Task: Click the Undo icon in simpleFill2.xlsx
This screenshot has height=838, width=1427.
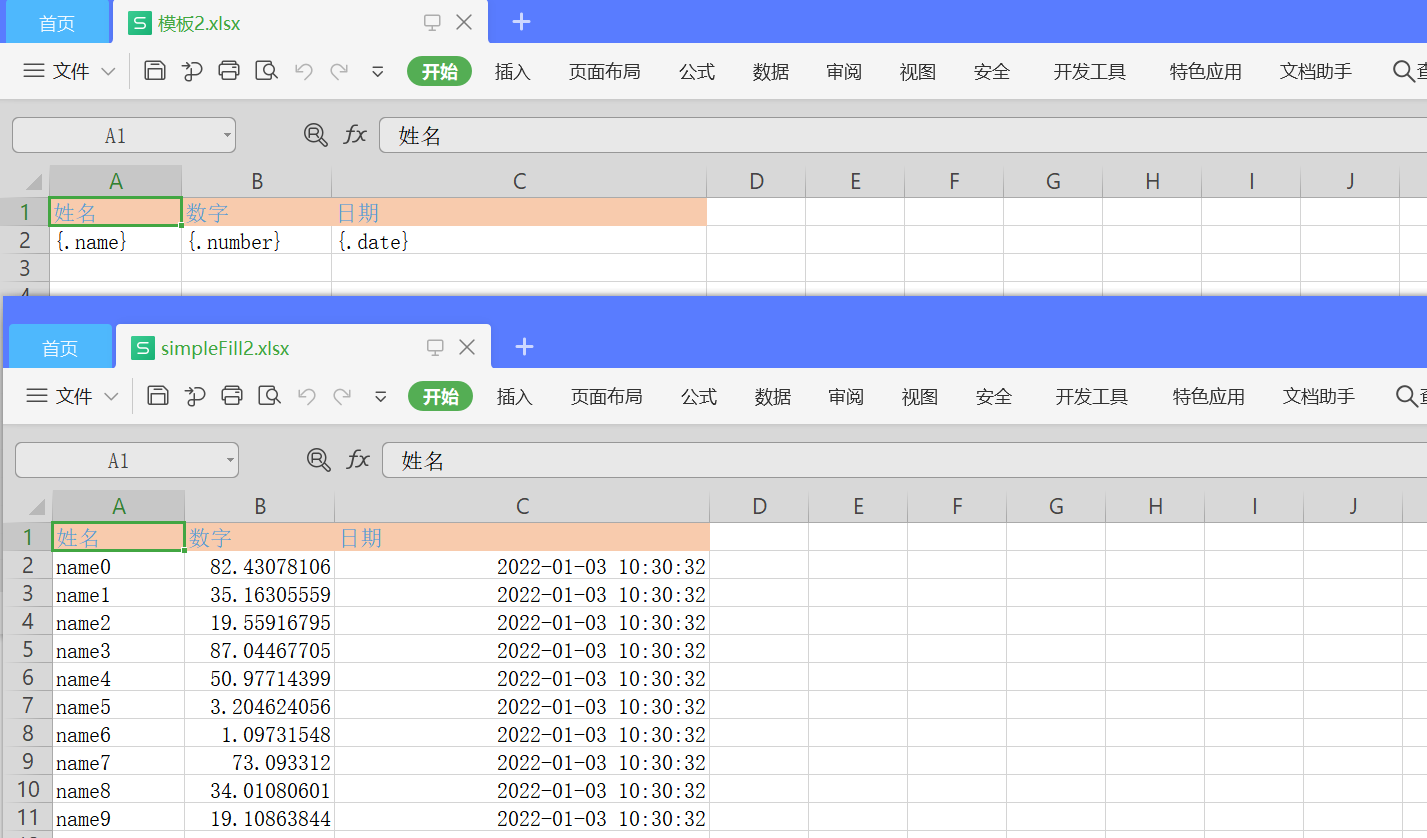Action: tap(306, 396)
